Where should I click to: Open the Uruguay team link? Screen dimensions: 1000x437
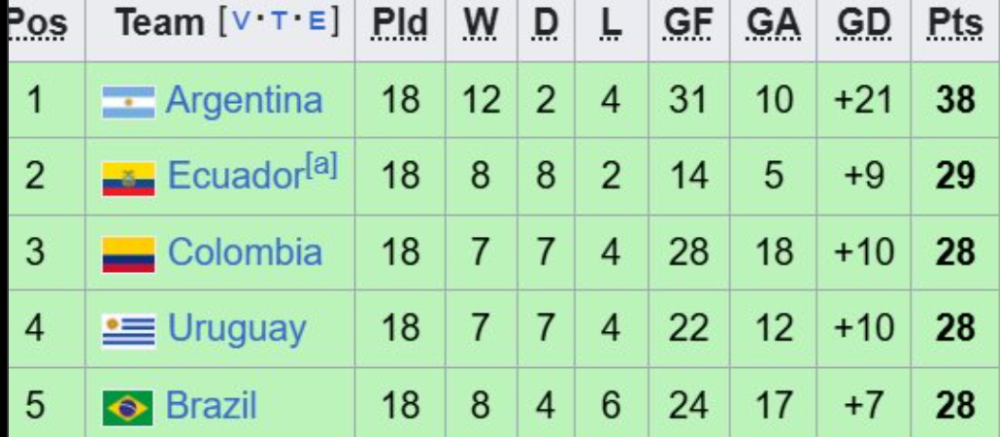[237, 329]
